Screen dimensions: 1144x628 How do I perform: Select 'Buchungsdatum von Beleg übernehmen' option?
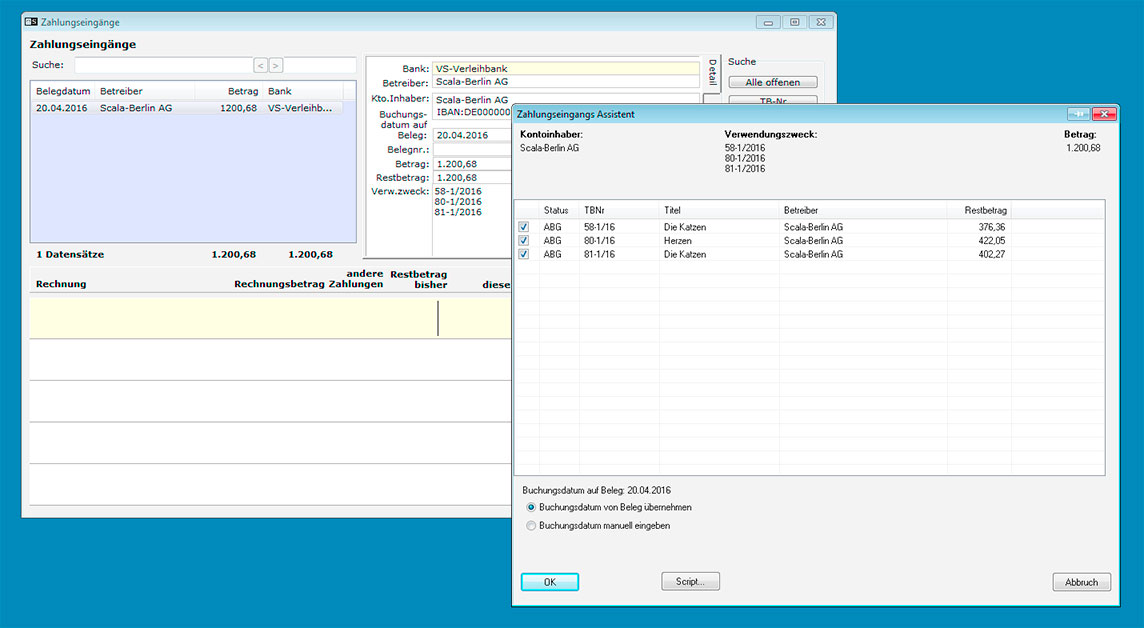click(531, 508)
